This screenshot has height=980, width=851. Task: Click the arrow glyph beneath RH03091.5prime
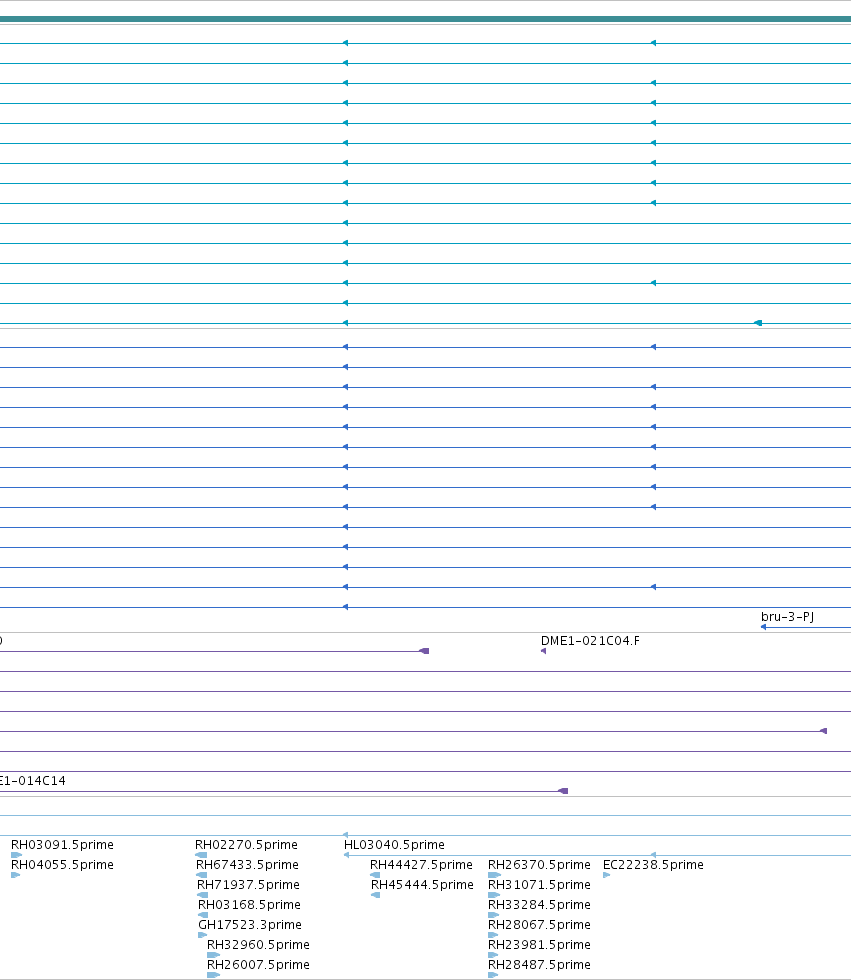[x=16, y=855]
